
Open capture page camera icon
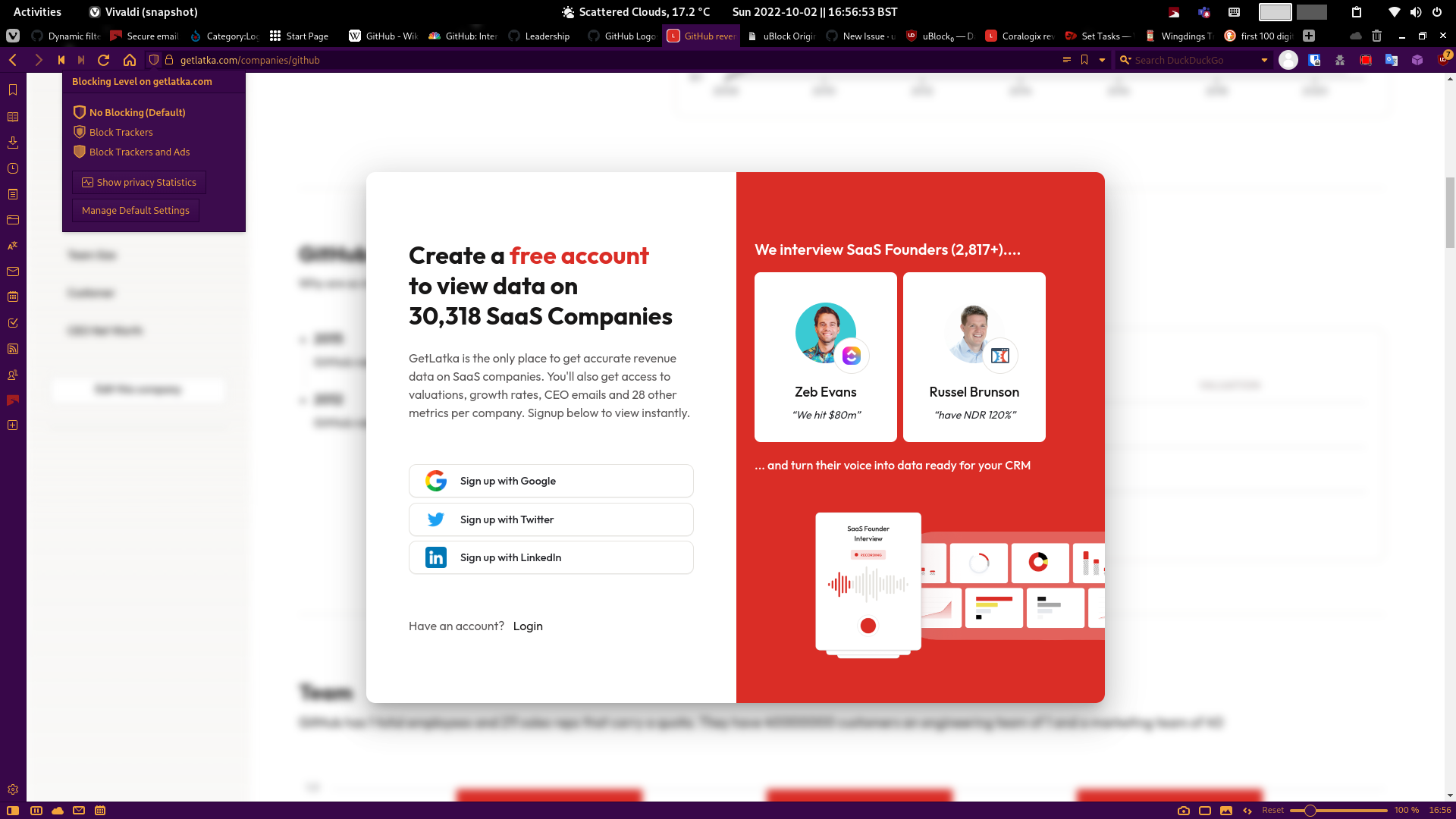pos(1184,811)
